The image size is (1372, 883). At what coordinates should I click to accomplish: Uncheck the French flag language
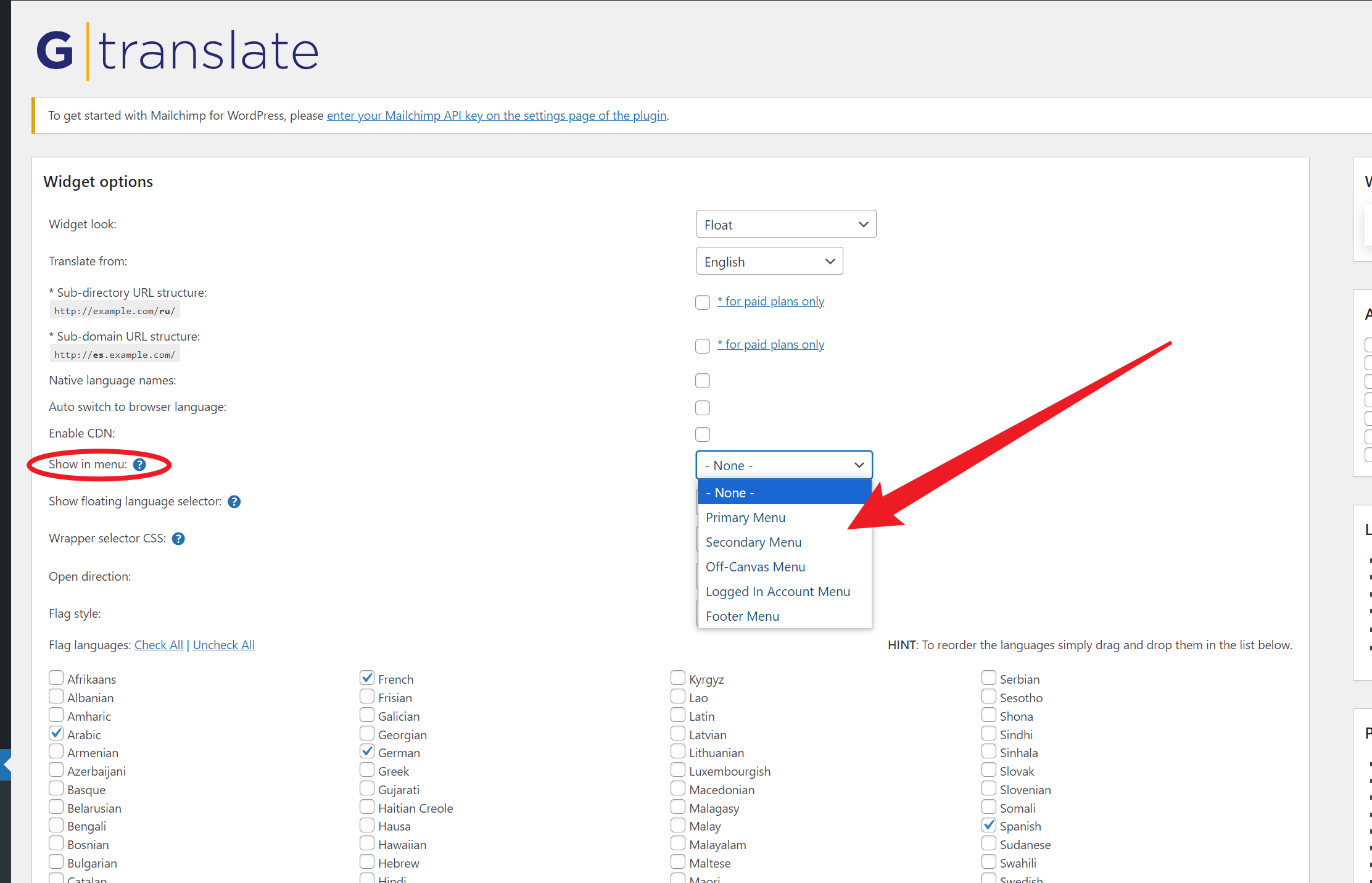pos(367,677)
